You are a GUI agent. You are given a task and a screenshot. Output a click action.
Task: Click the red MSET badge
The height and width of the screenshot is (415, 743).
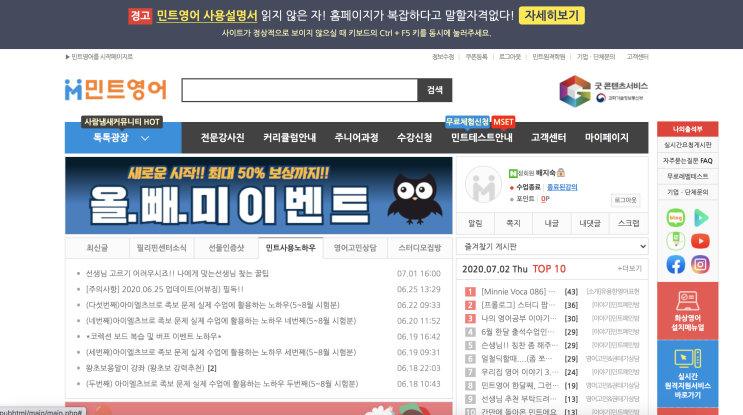point(503,122)
